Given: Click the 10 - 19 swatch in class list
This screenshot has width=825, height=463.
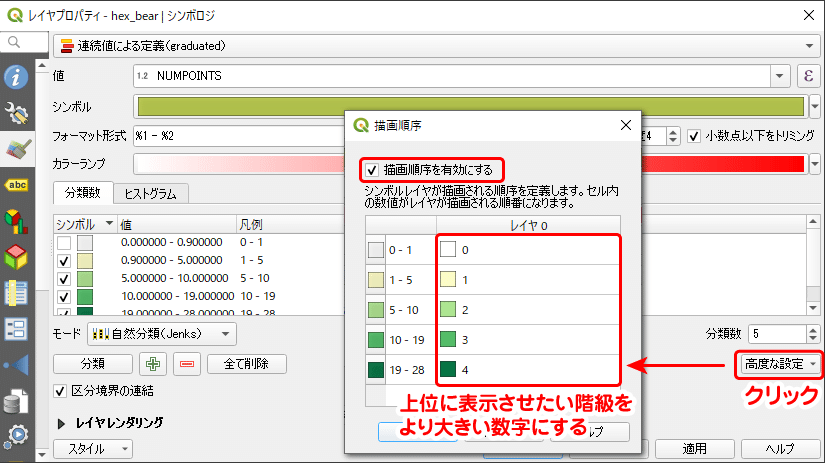Looking at the screenshot, I should 85,296.
